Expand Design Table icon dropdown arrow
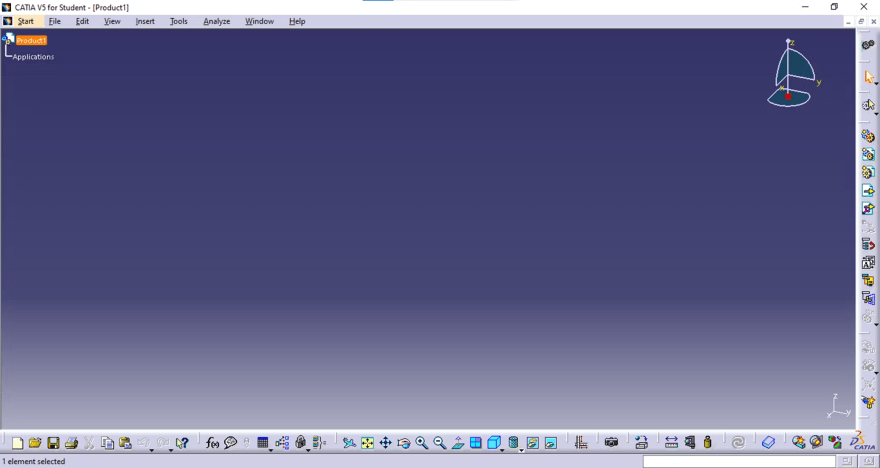 271,449
